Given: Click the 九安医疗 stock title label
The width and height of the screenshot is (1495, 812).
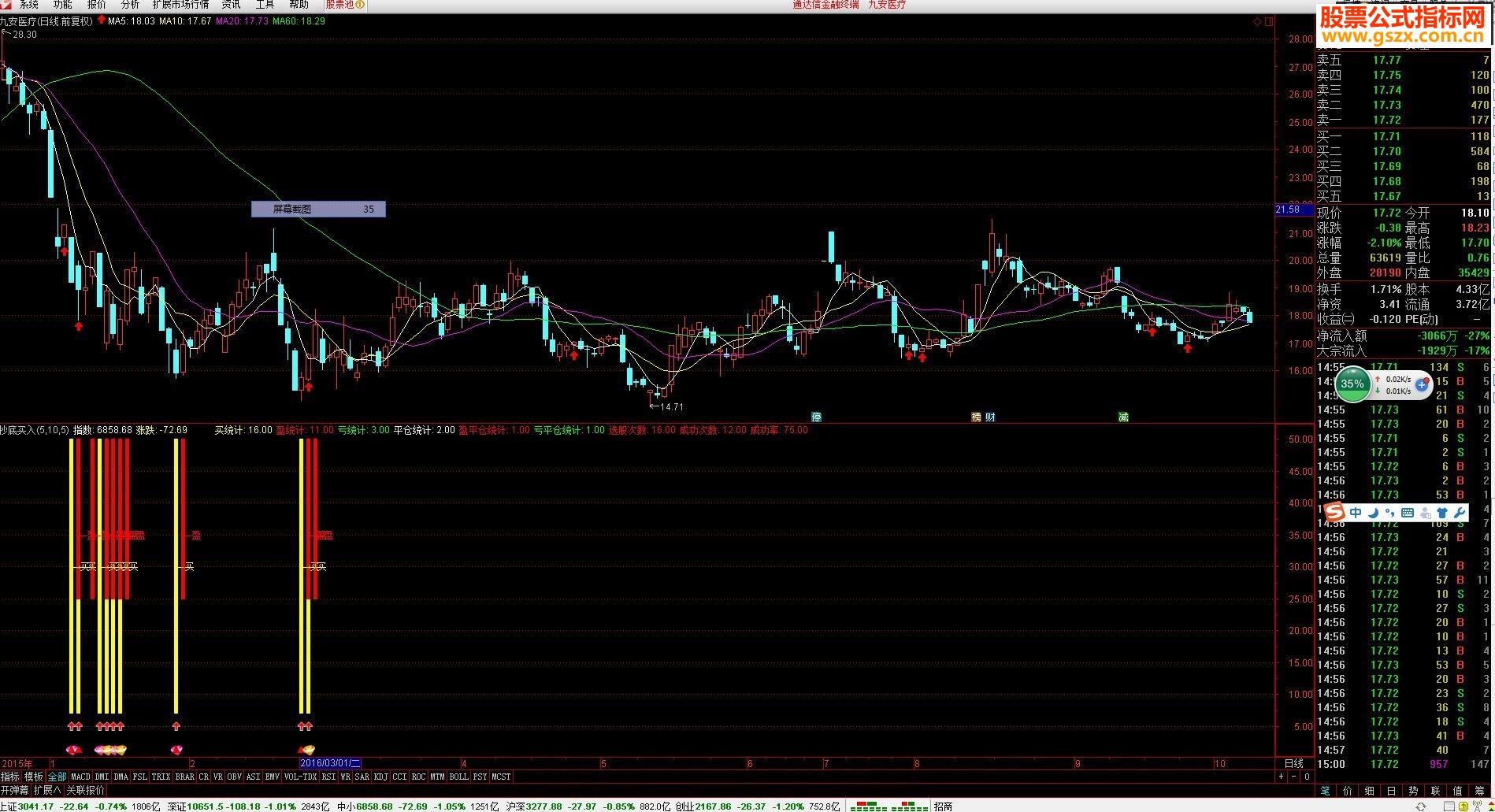Looking at the screenshot, I should [19, 21].
